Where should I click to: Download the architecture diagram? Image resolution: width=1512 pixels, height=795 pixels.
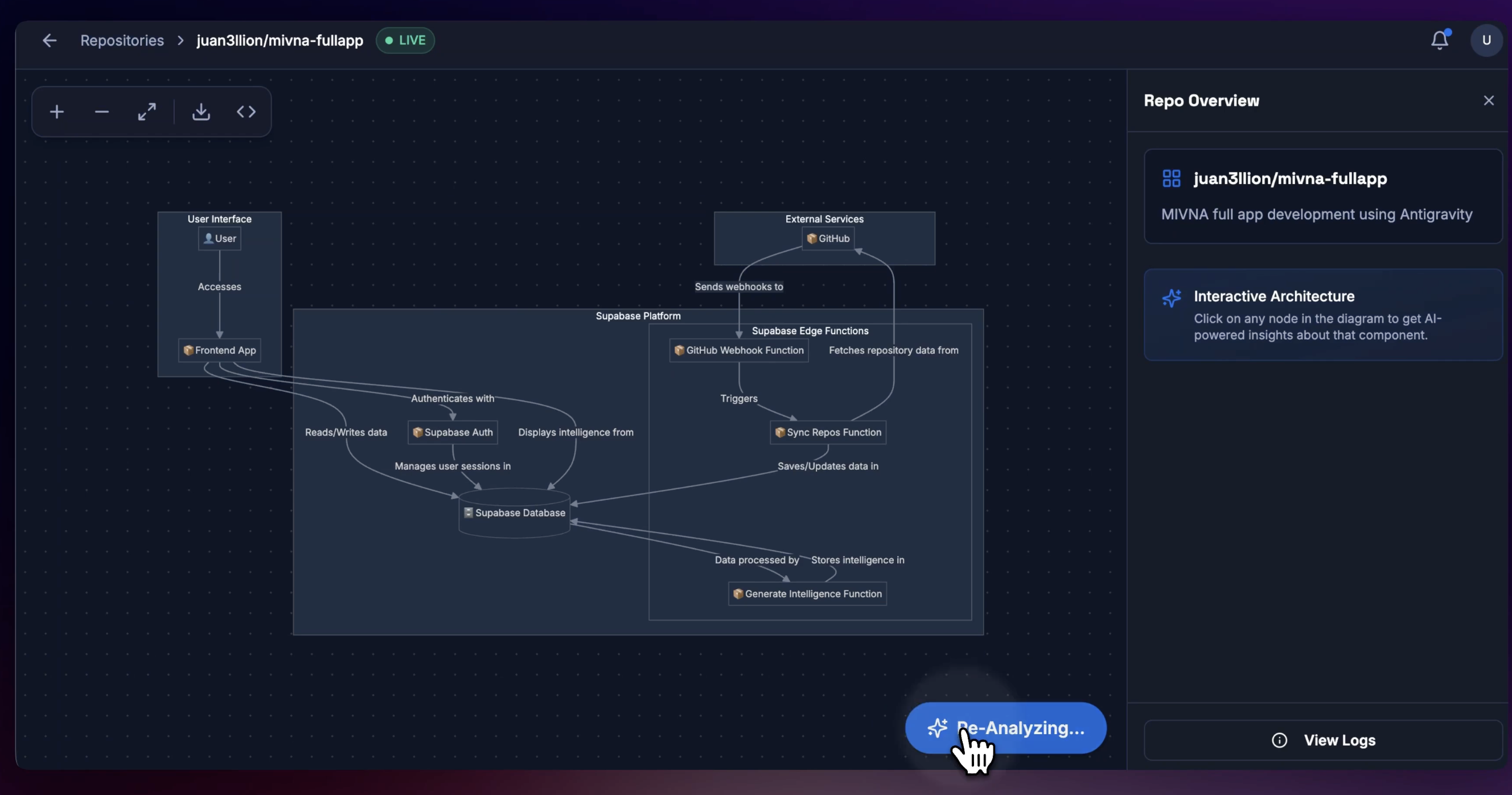(x=201, y=111)
